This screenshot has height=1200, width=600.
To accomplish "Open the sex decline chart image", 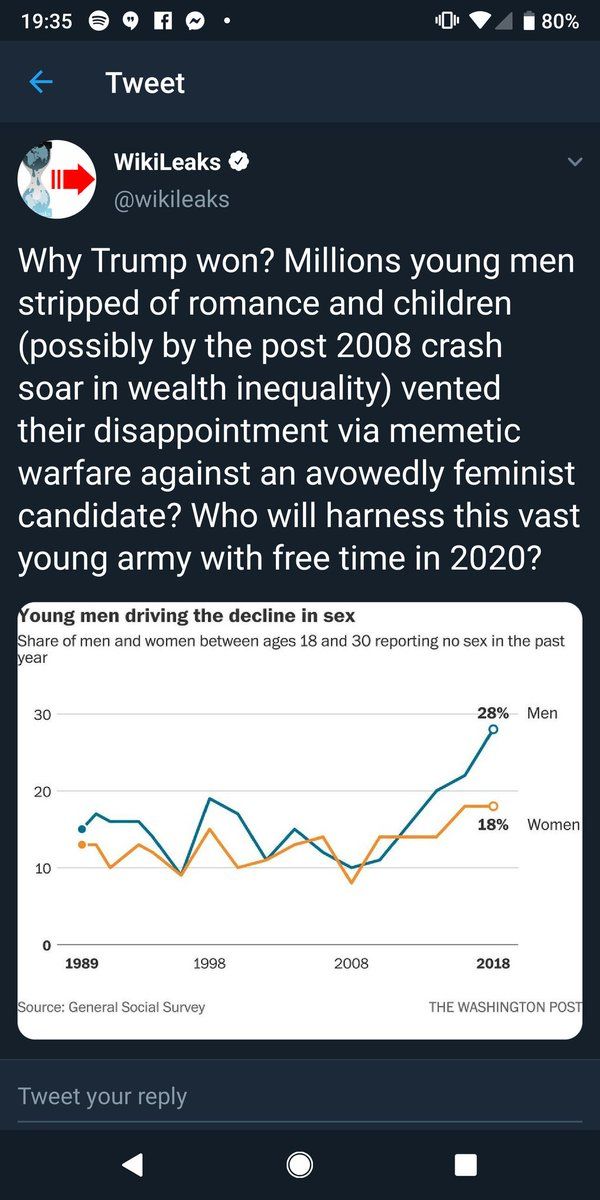I will [300, 820].
